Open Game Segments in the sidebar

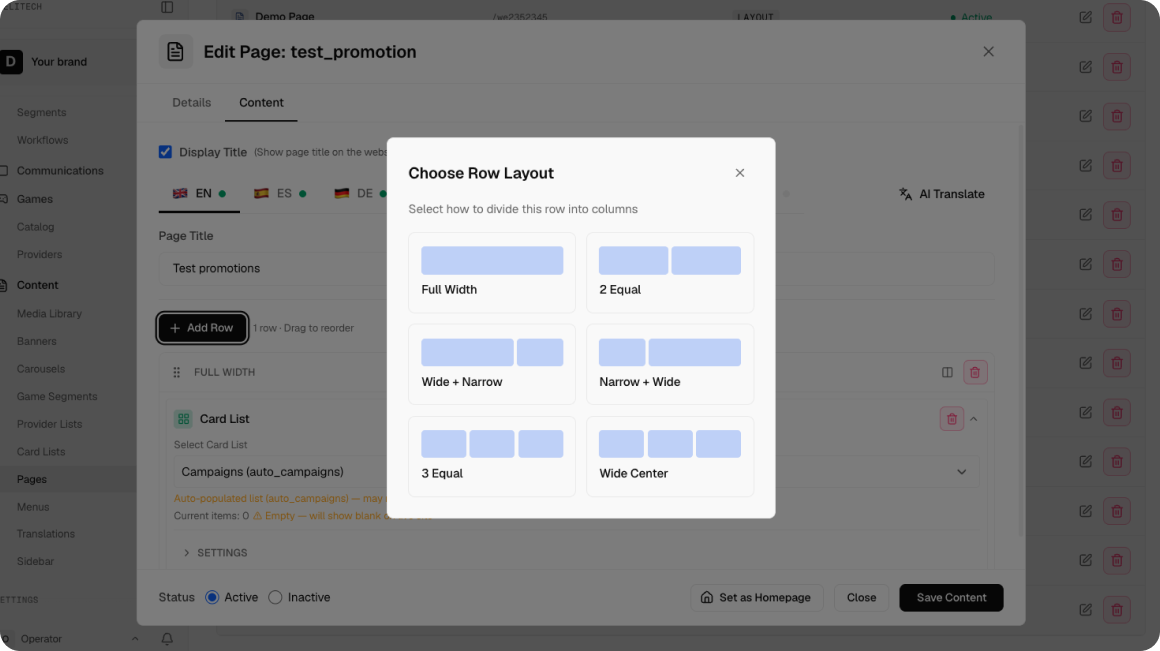pos(57,397)
